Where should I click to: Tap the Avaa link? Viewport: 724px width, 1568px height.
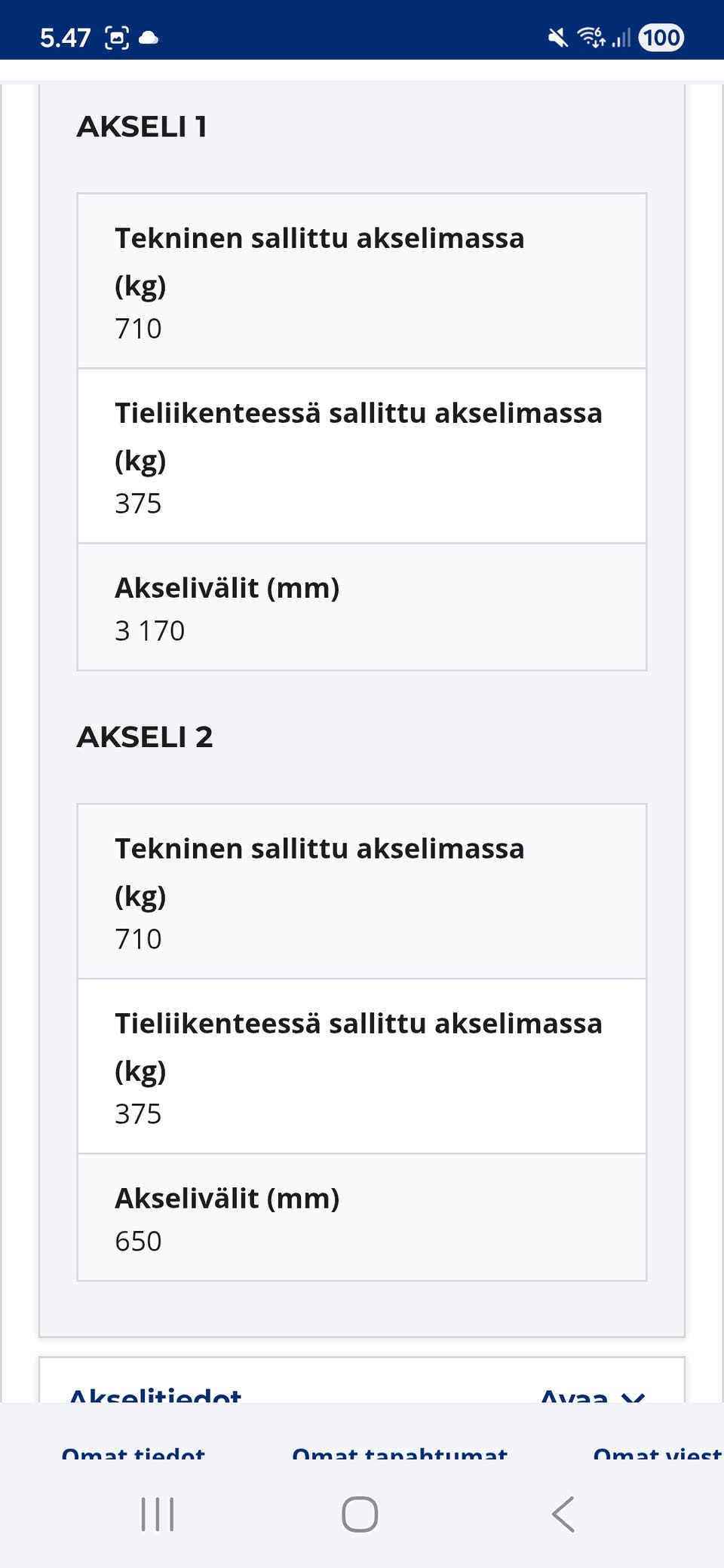coord(573,1394)
